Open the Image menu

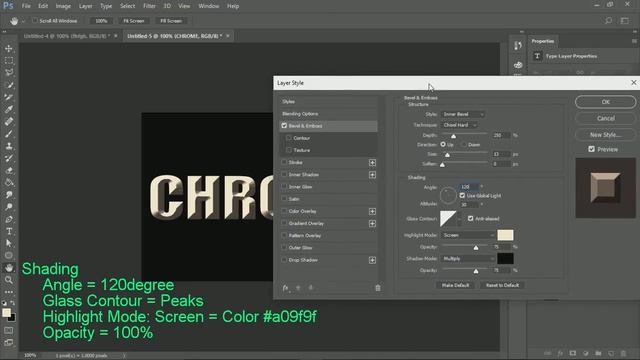tap(63, 6)
